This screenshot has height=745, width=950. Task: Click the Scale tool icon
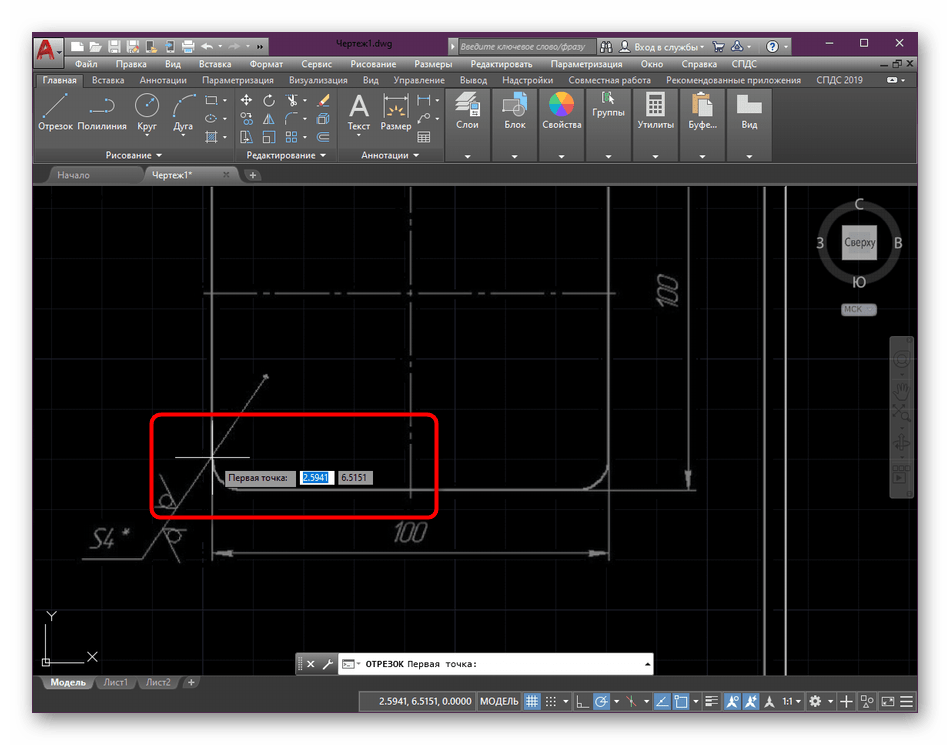click(x=268, y=137)
